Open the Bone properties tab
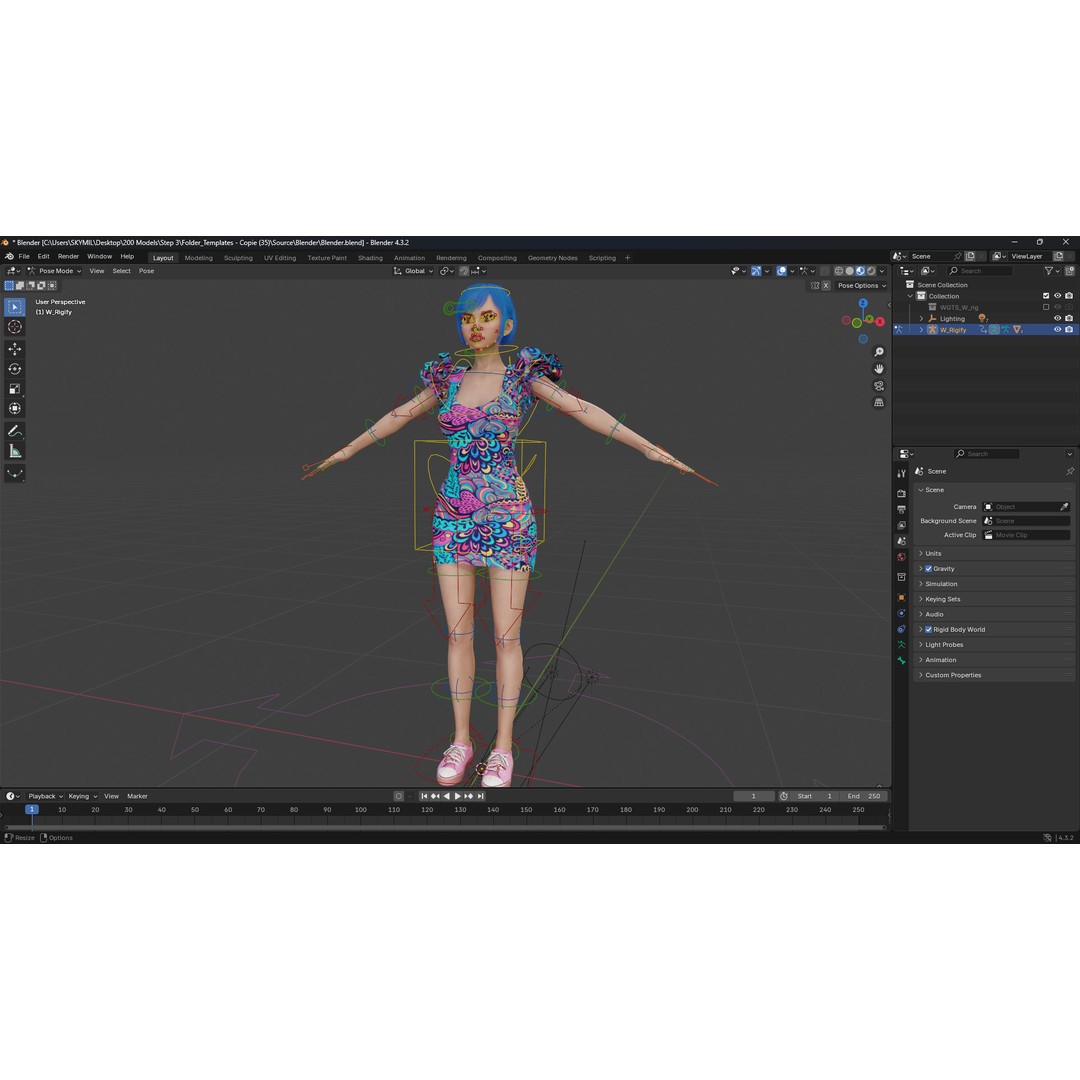The image size is (1080, 1080). pos(901,661)
